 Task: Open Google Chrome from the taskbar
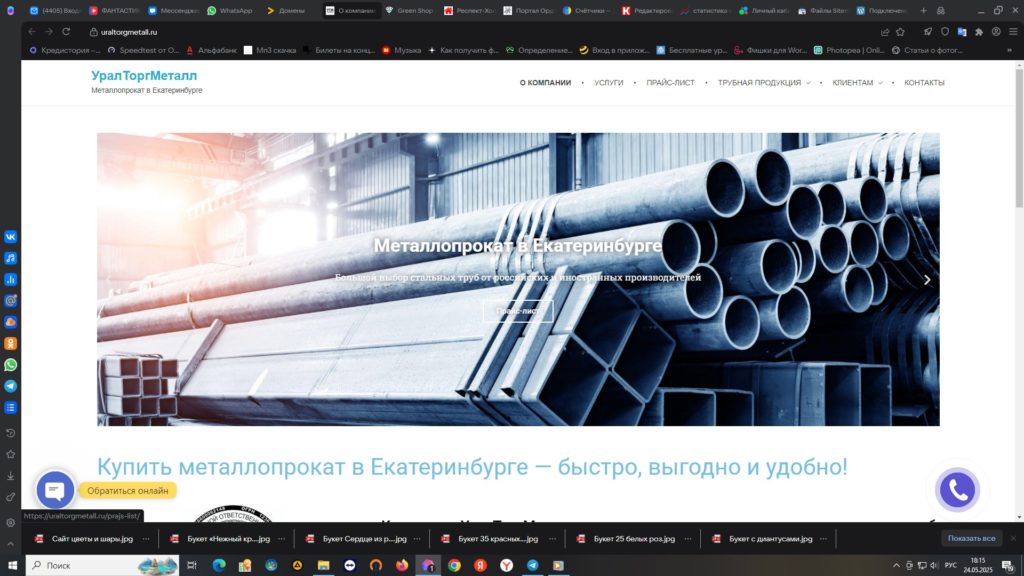point(455,566)
